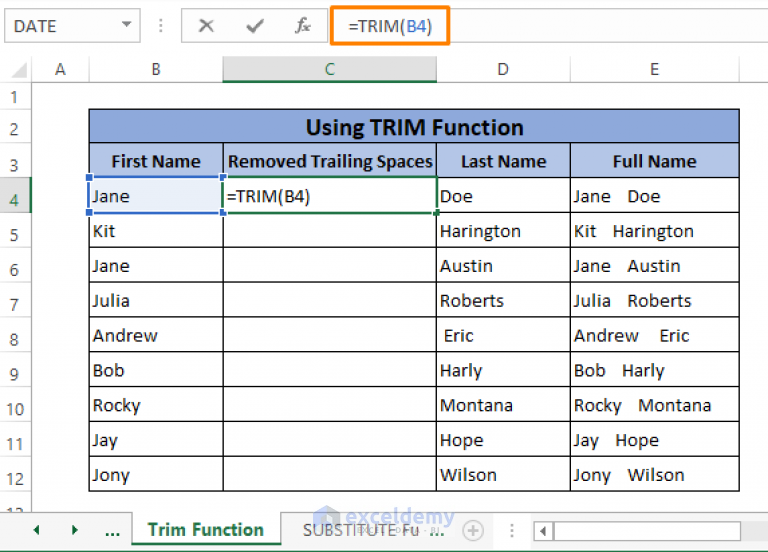Click the Last Name header cell
768x552 pixels.
(x=503, y=161)
